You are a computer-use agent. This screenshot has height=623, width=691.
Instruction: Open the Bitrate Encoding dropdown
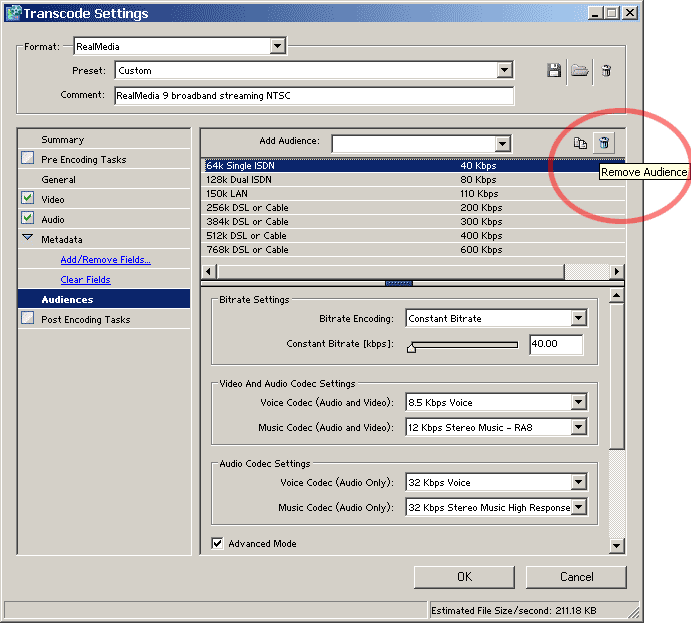[x=578, y=318]
